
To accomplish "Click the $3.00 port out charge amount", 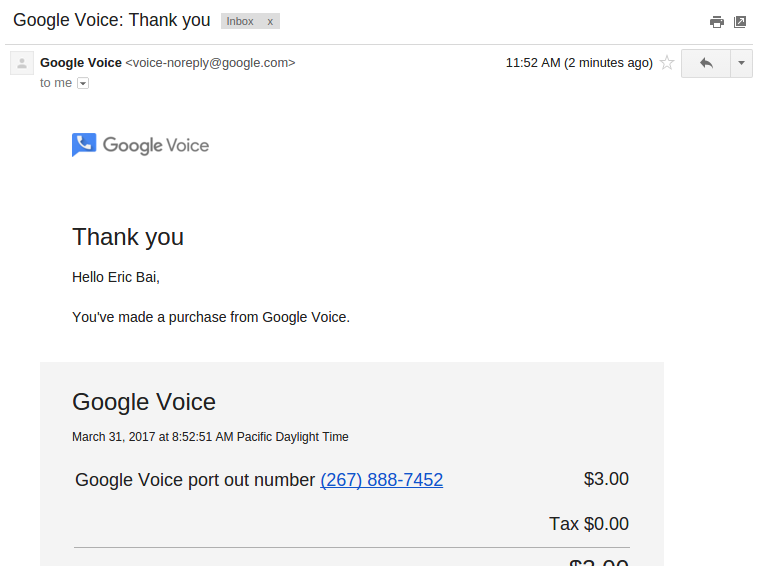I will [x=606, y=479].
